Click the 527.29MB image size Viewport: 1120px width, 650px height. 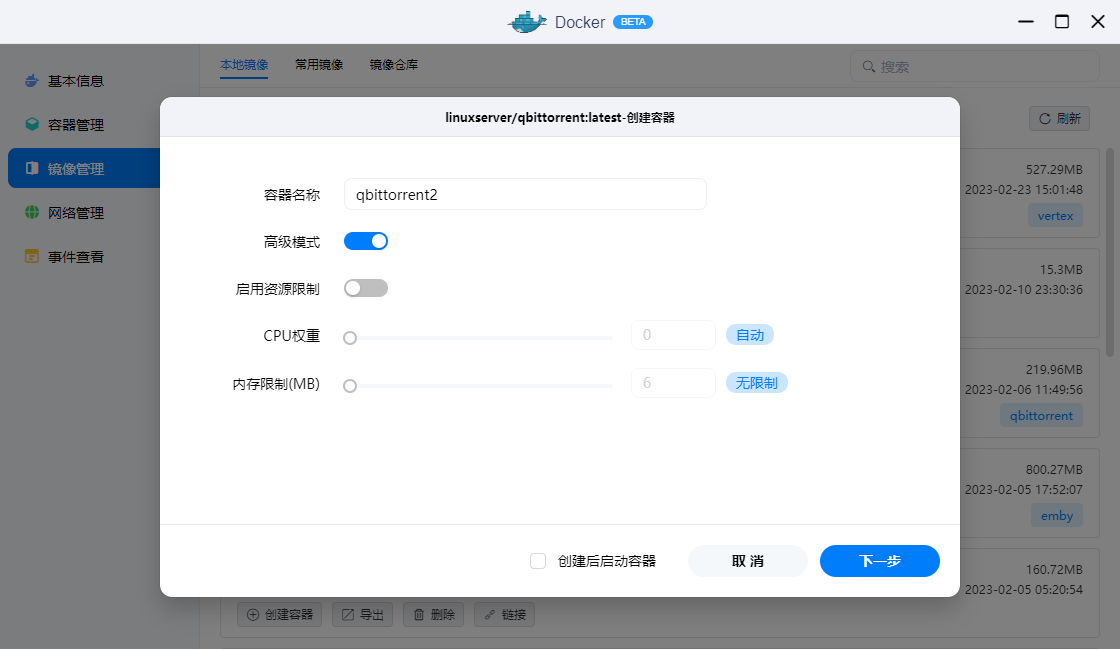coord(1054,170)
